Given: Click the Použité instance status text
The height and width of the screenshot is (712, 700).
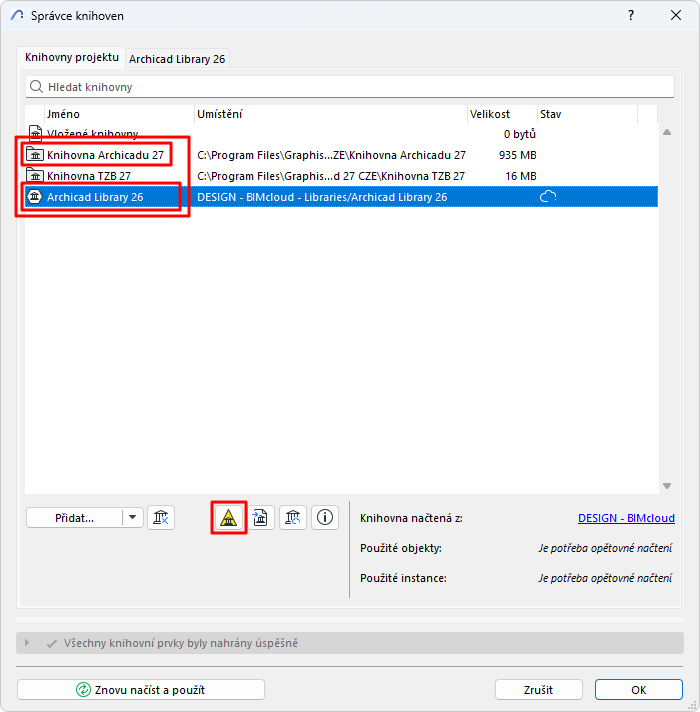Looking at the screenshot, I should (x=605, y=578).
